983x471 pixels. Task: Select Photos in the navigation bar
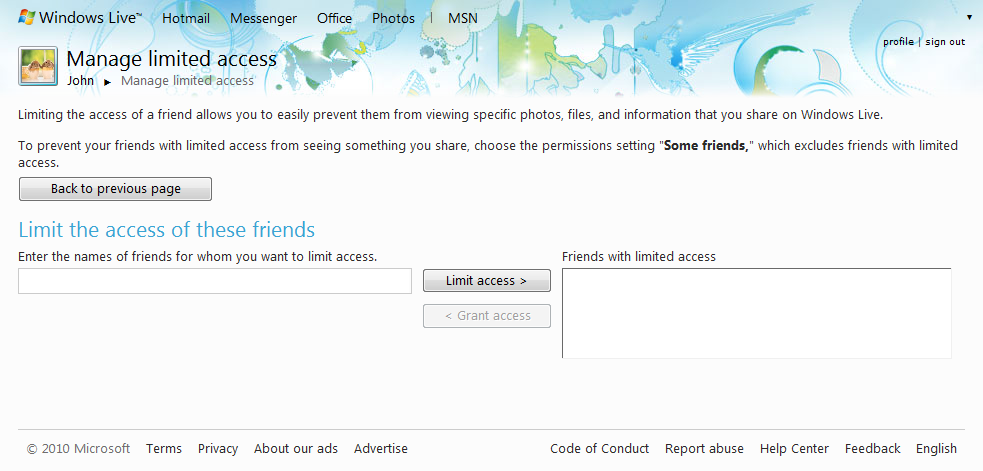coord(393,18)
